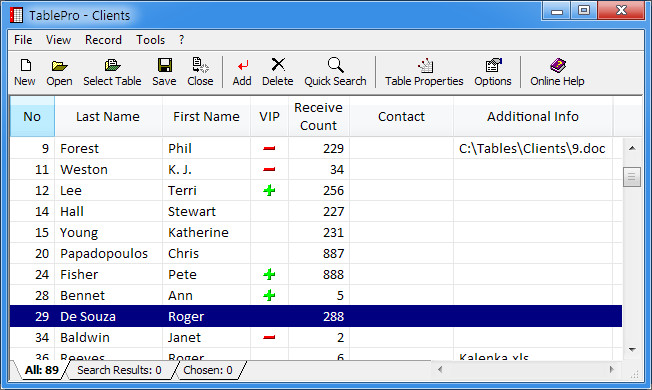Save the table with the Save icon
Viewport: 652px width, 390px height.
click(165, 65)
